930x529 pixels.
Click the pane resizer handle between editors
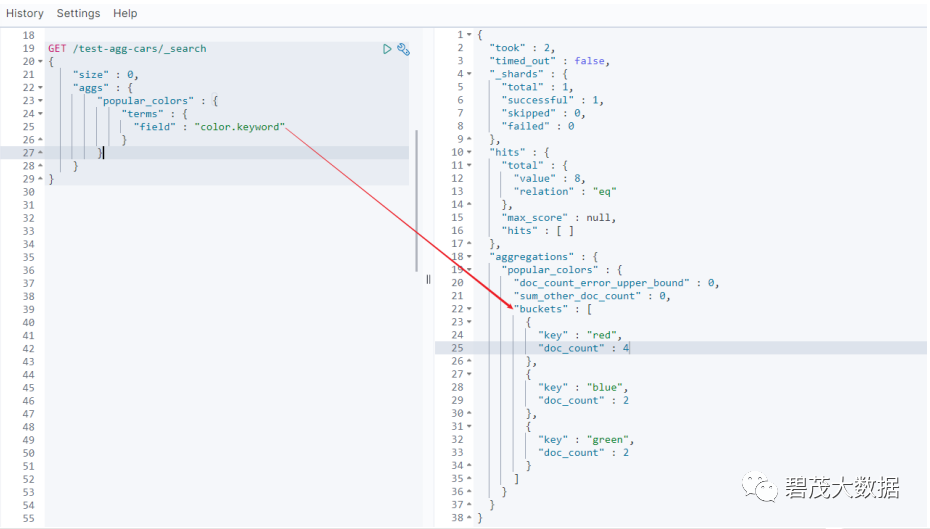[428, 279]
